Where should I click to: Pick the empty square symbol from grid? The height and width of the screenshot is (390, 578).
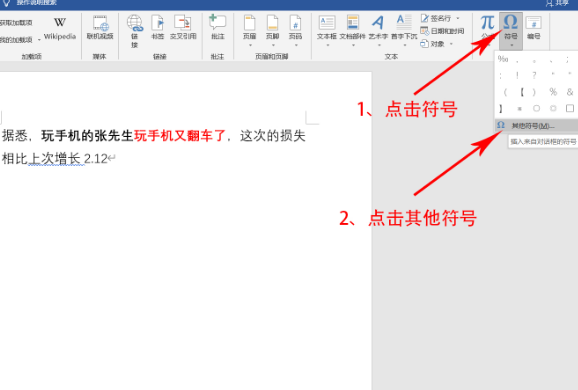pos(570,108)
